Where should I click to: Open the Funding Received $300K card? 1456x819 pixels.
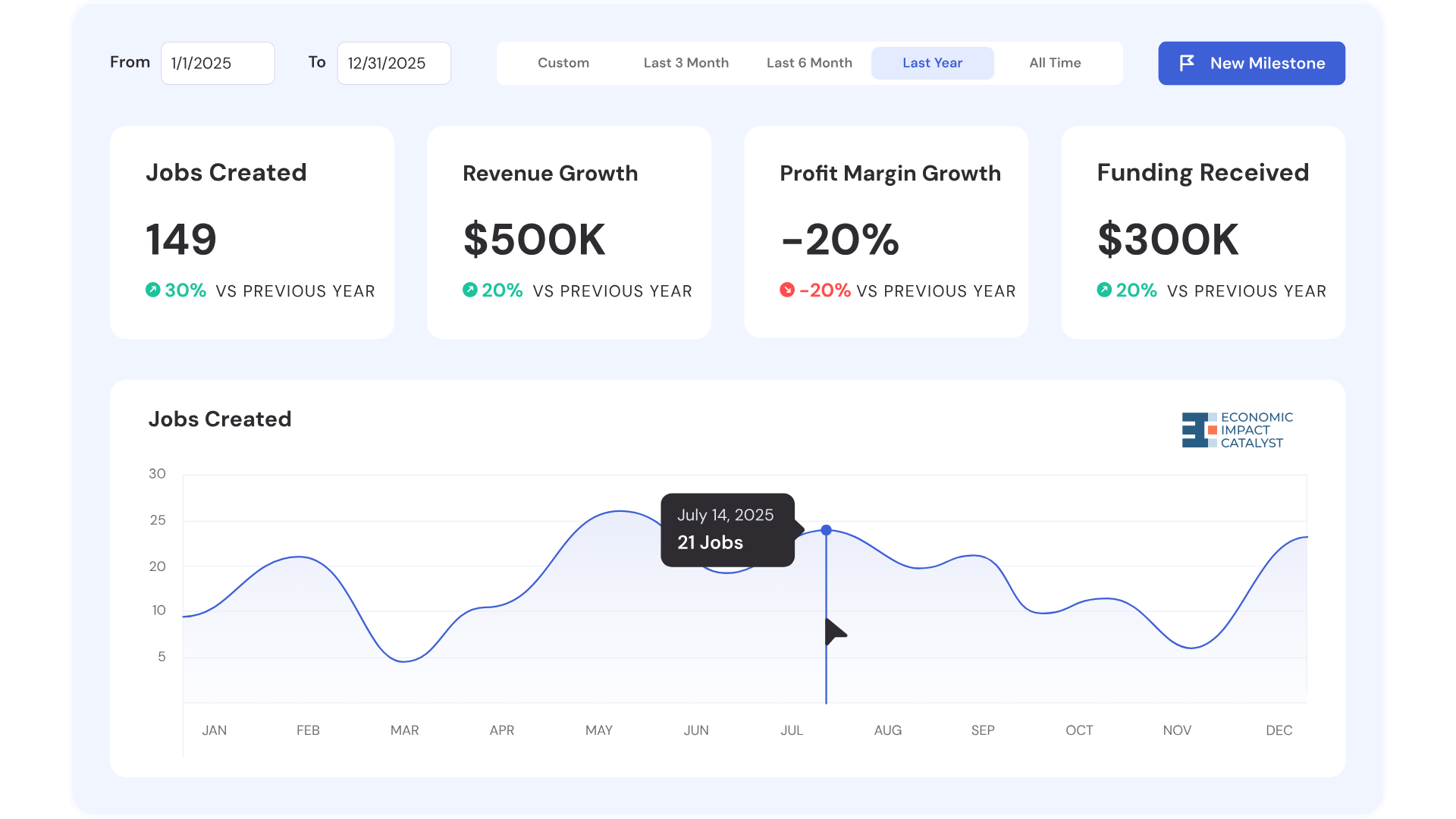pos(1203,232)
